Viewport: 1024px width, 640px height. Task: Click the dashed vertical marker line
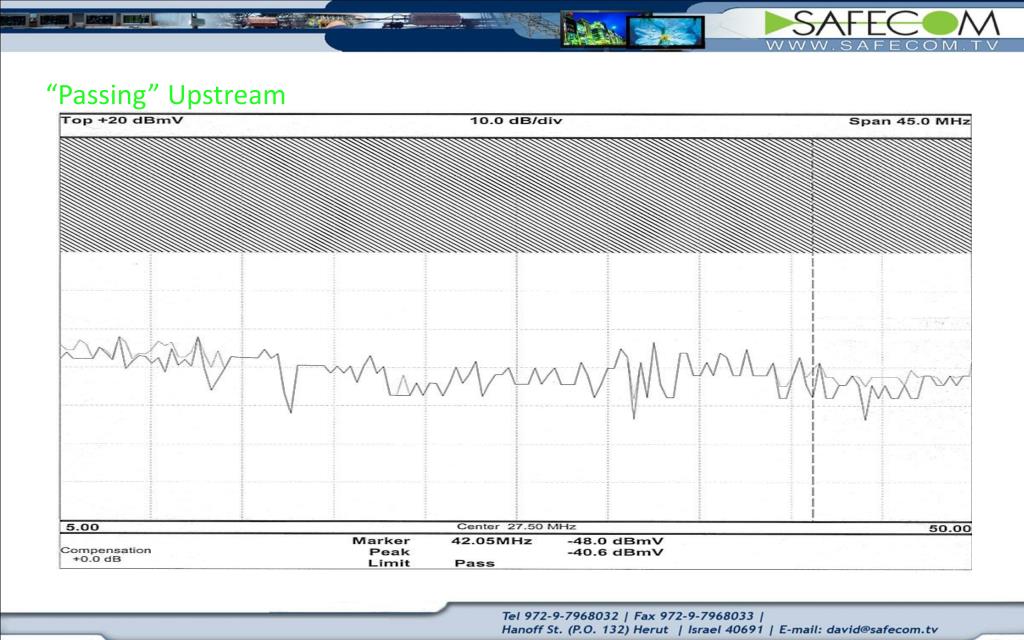pyautogui.click(x=812, y=329)
